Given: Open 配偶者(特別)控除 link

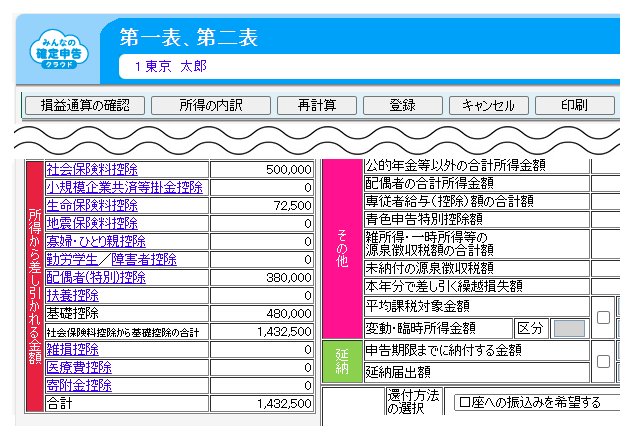Looking at the screenshot, I should 96,277.
